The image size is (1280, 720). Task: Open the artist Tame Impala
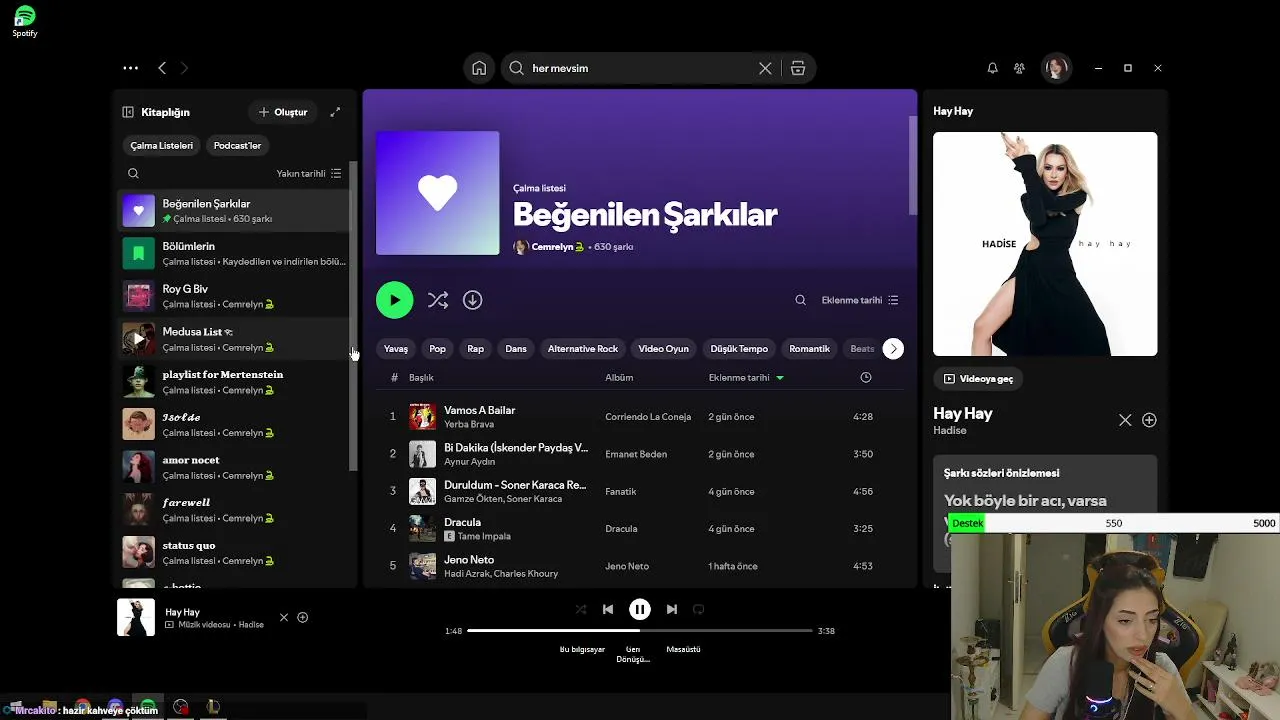click(484, 537)
